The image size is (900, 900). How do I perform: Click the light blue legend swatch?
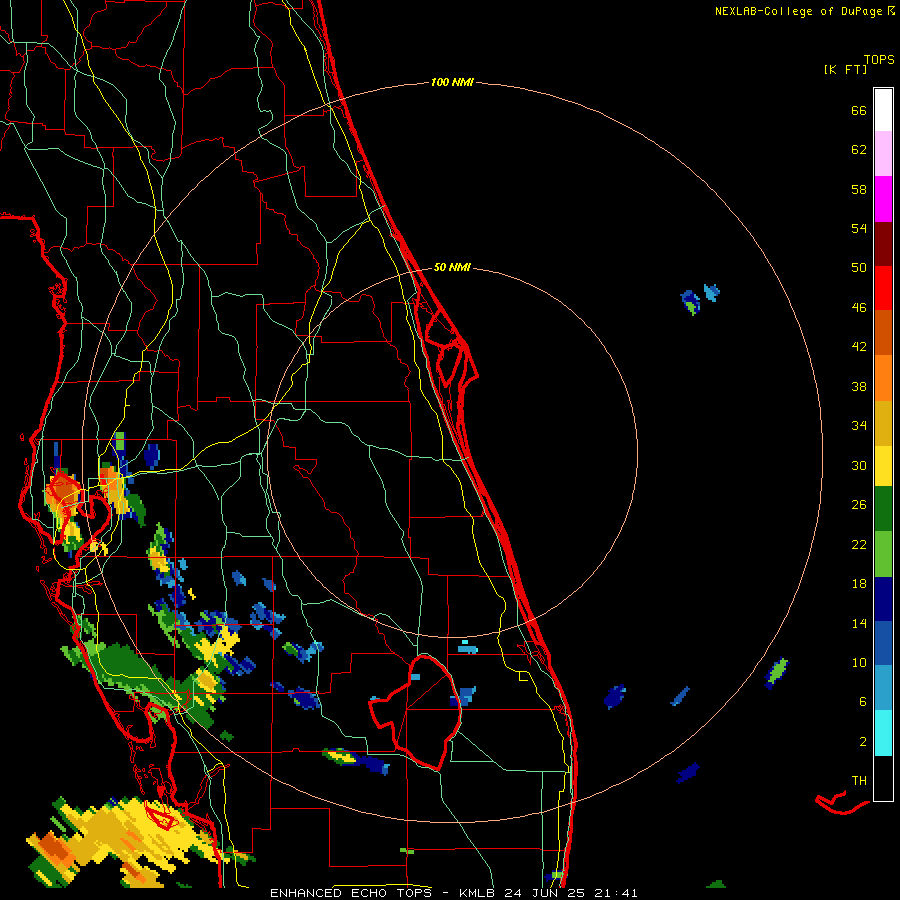883,688
